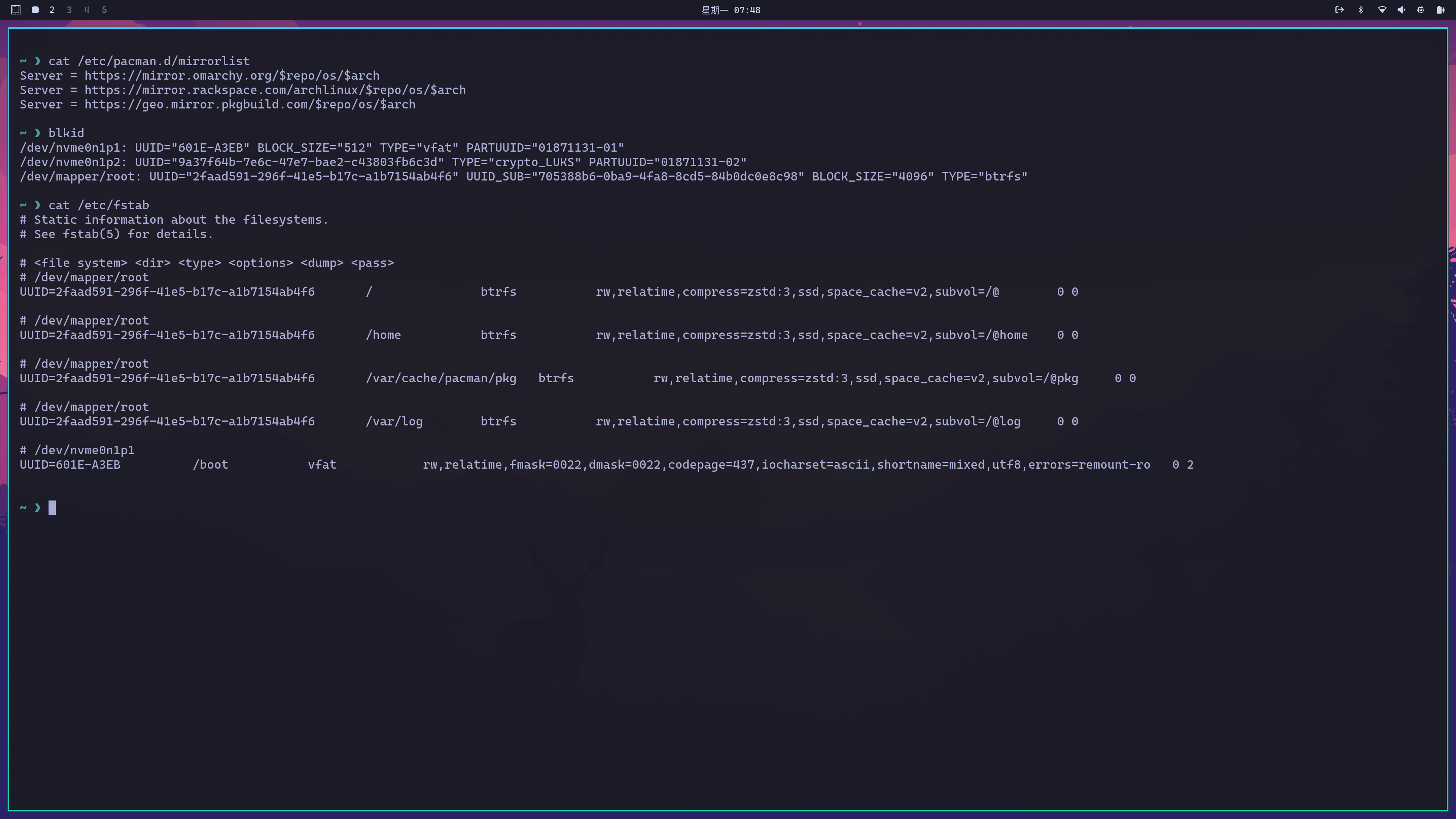
Task: Click the volume speaker icon
Action: pos(1401,9)
